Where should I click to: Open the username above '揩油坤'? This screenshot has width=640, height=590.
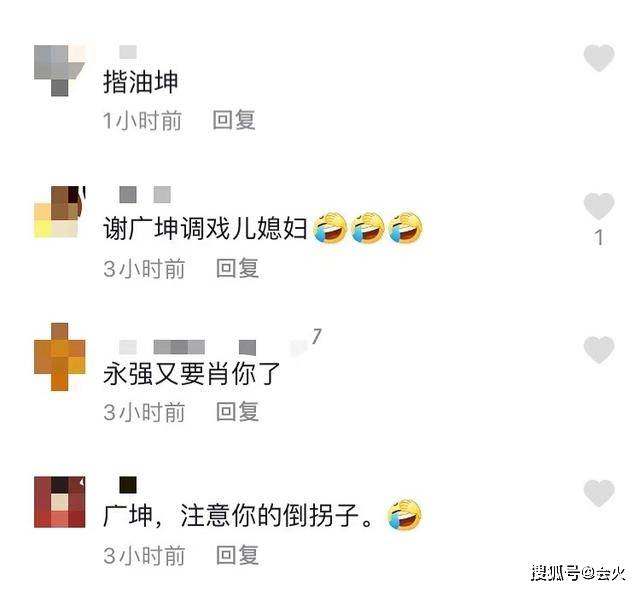128,52
